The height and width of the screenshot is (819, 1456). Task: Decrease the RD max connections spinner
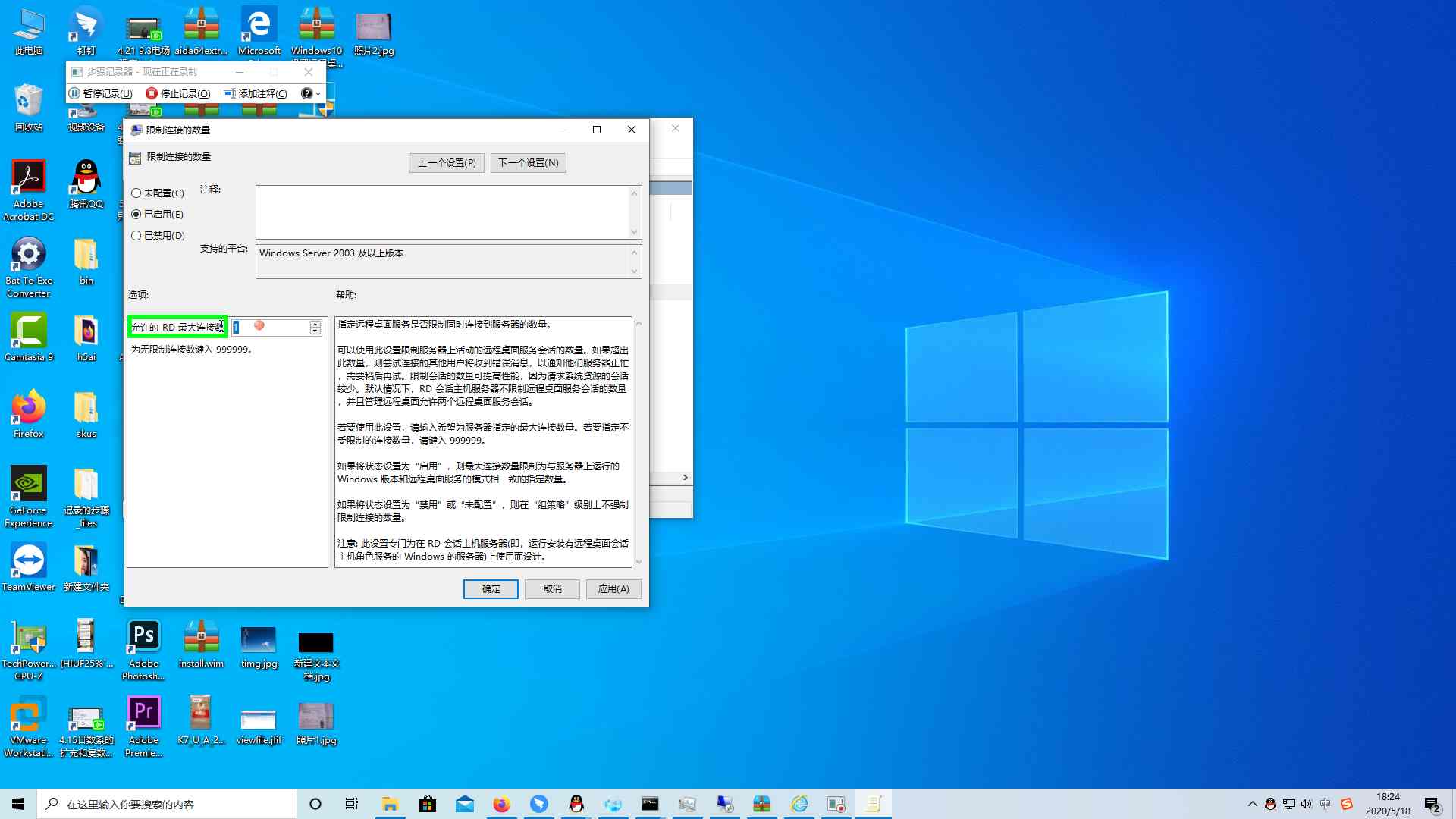[315, 331]
